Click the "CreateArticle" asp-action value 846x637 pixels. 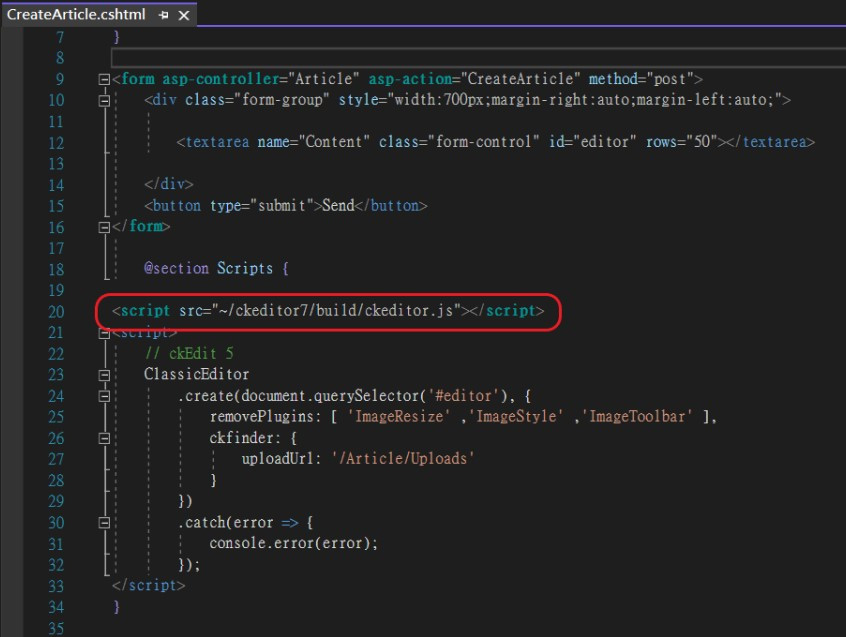[x=520, y=79]
